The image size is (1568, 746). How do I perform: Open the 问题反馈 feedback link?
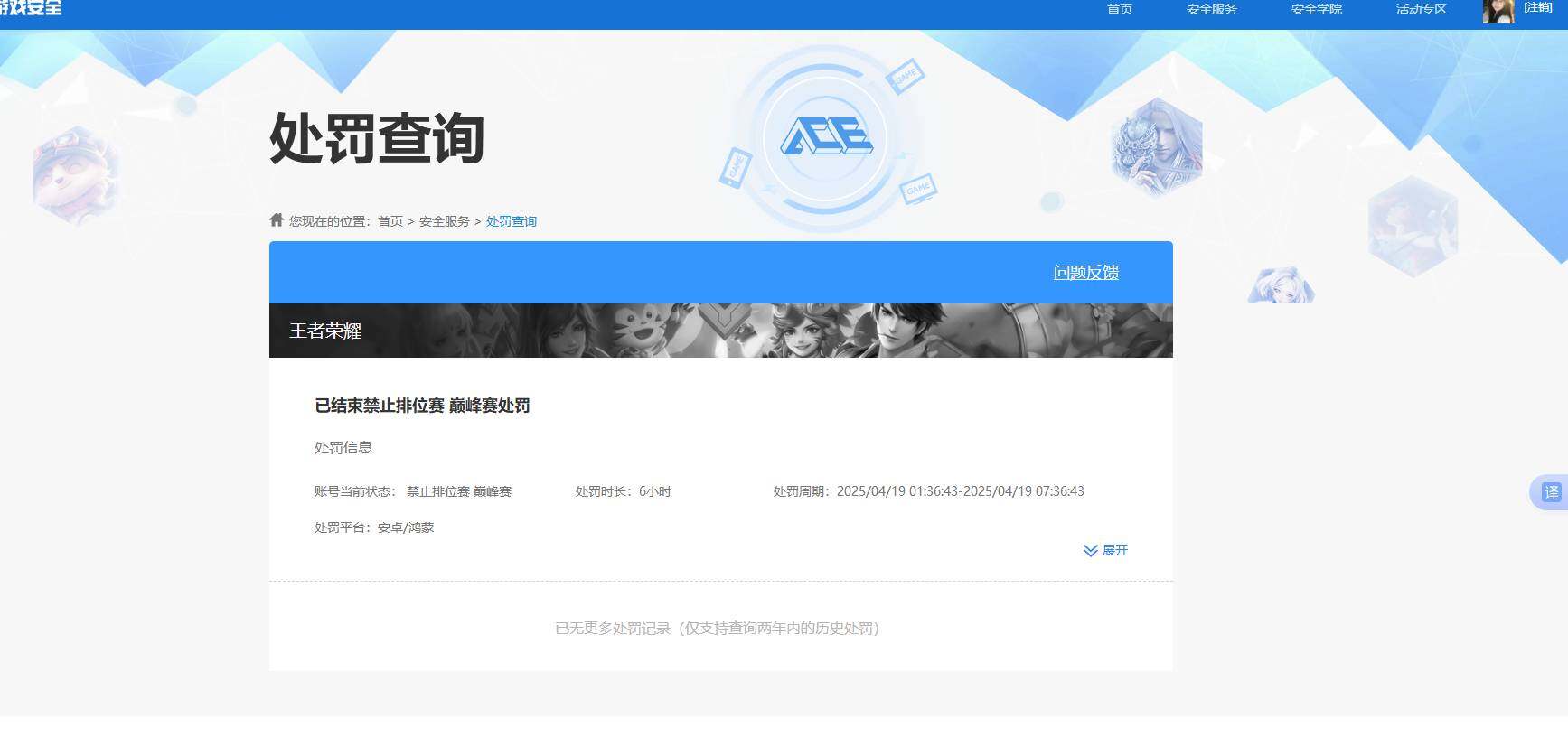[x=1086, y=273]
